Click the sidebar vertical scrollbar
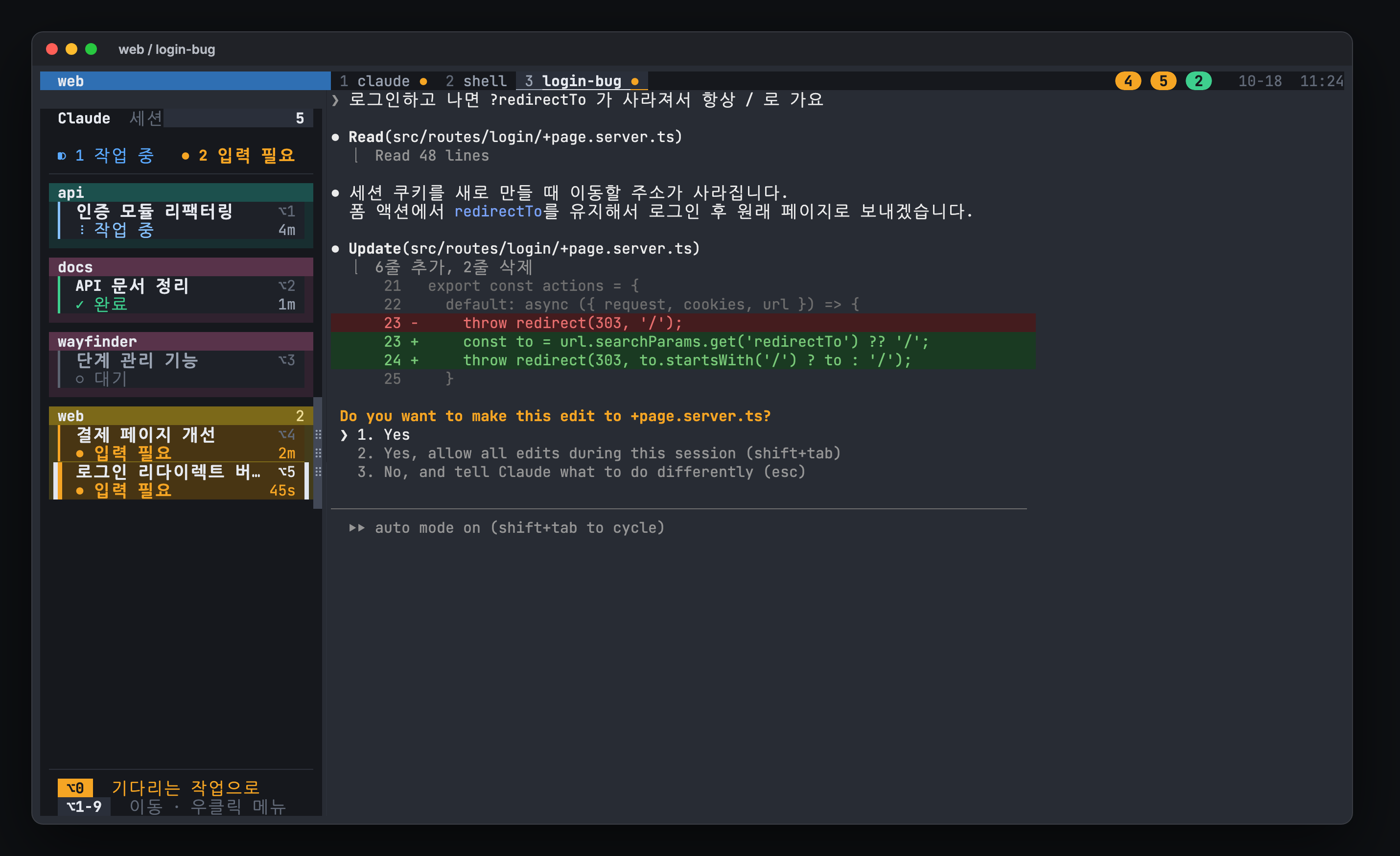 click(318, 453)
